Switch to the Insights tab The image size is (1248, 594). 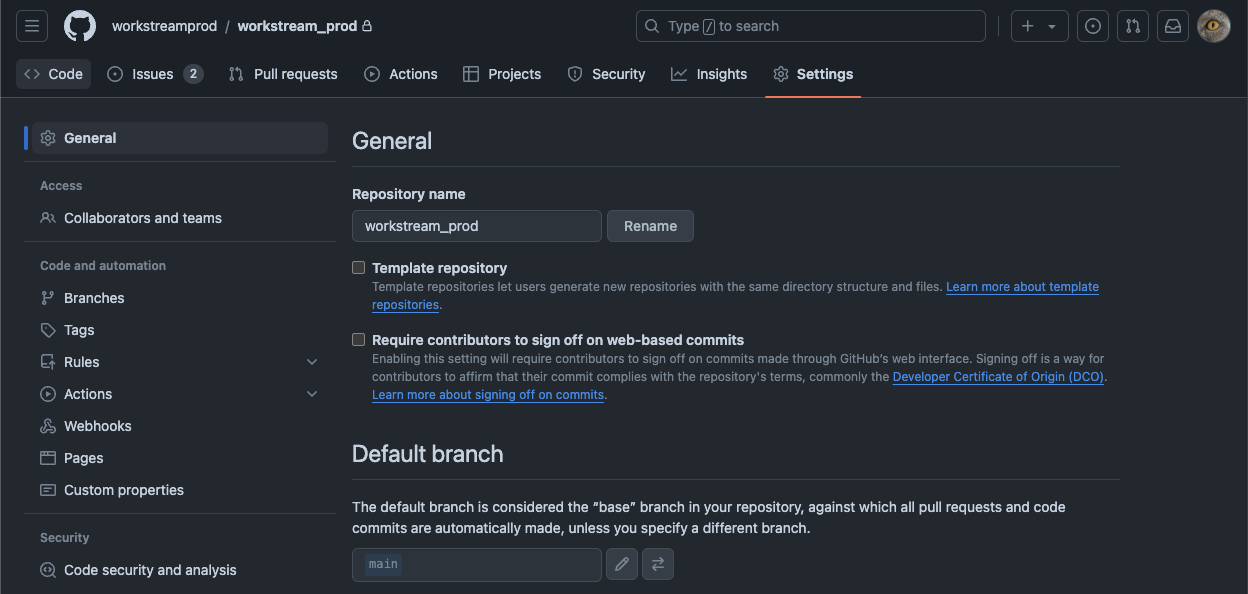coord(709,74)
